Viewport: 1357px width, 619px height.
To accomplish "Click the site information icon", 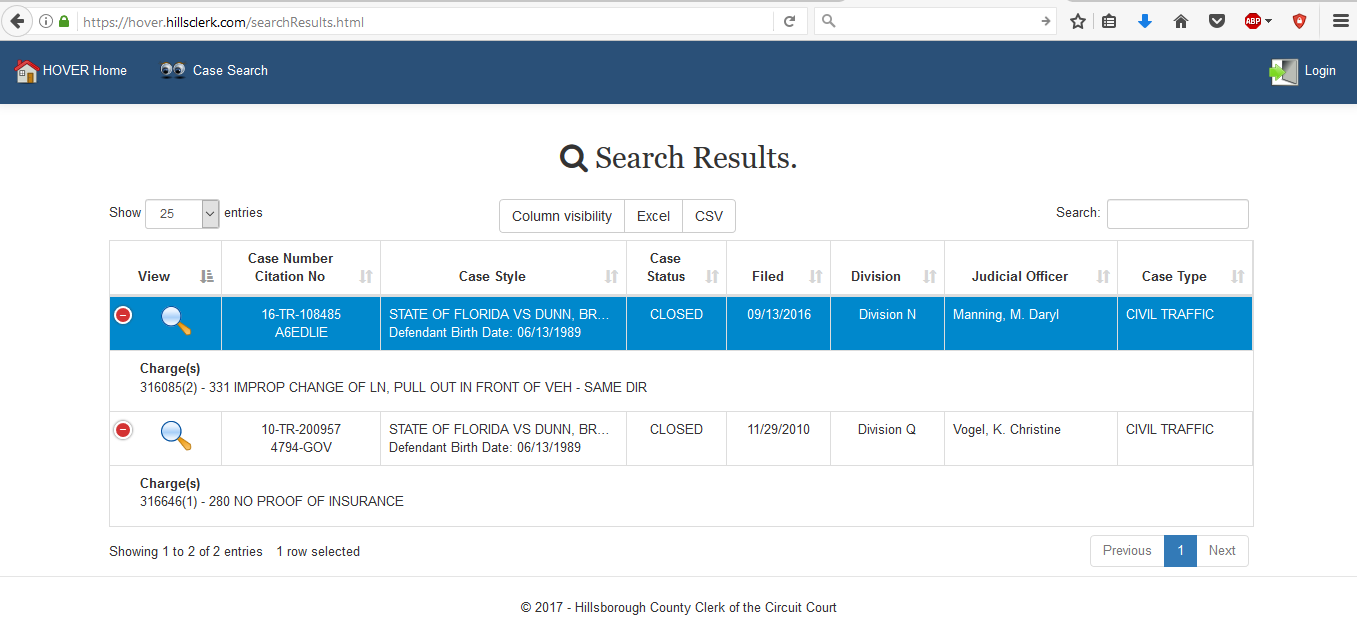I will point(46,21).
